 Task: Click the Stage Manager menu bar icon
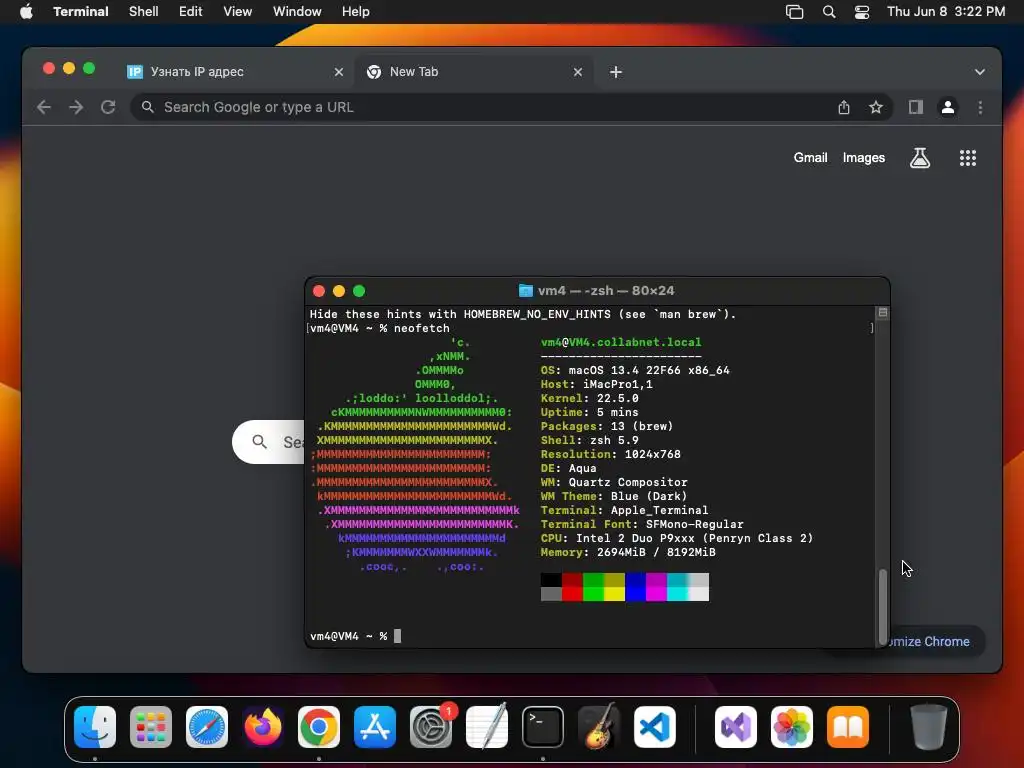click(x=794, y=12)
